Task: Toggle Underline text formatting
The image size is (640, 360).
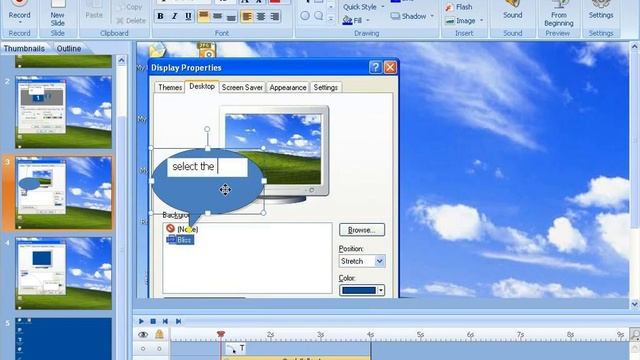Action: (x=188, y=16)
